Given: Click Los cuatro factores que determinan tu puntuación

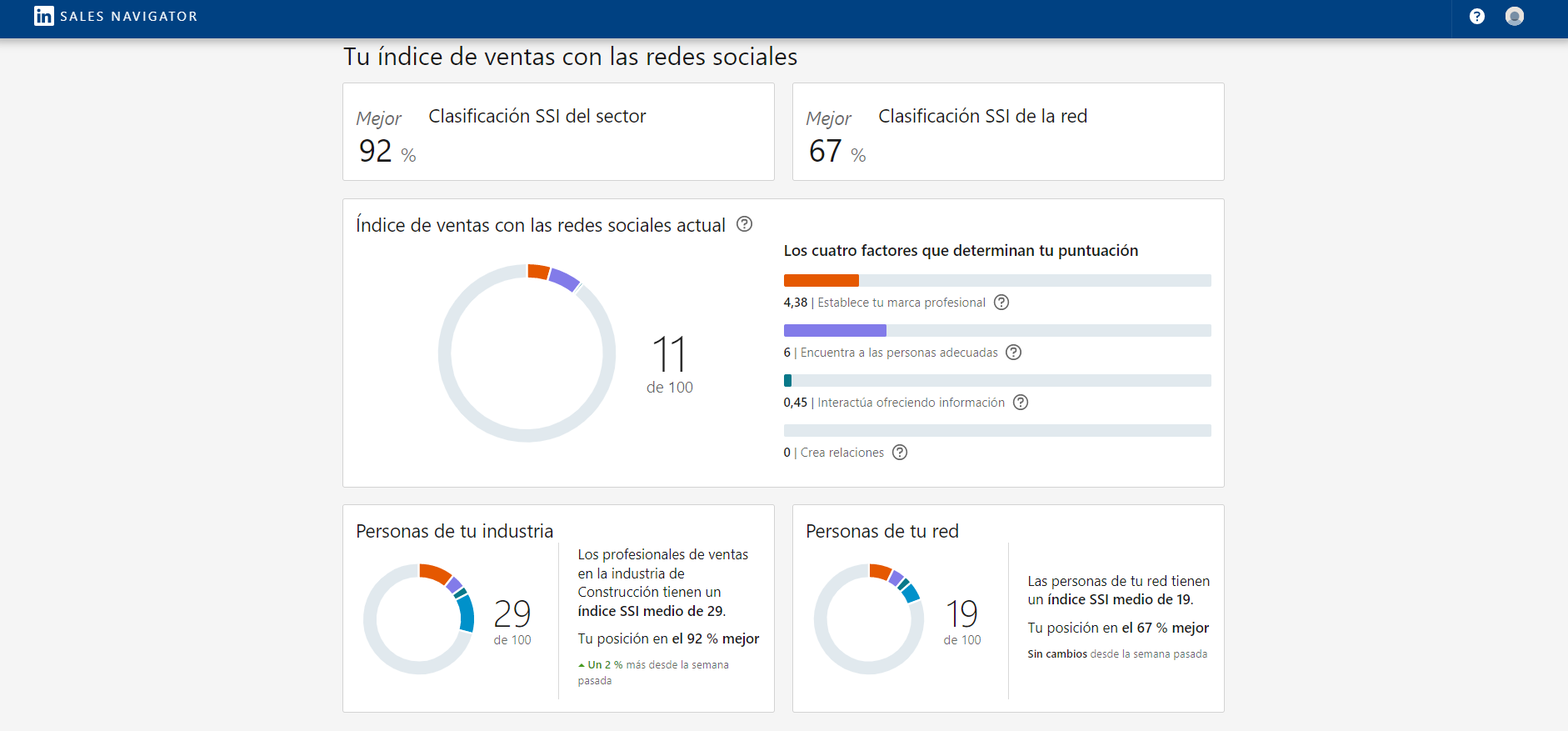Looking at the screenshot, I should (961, 251).
